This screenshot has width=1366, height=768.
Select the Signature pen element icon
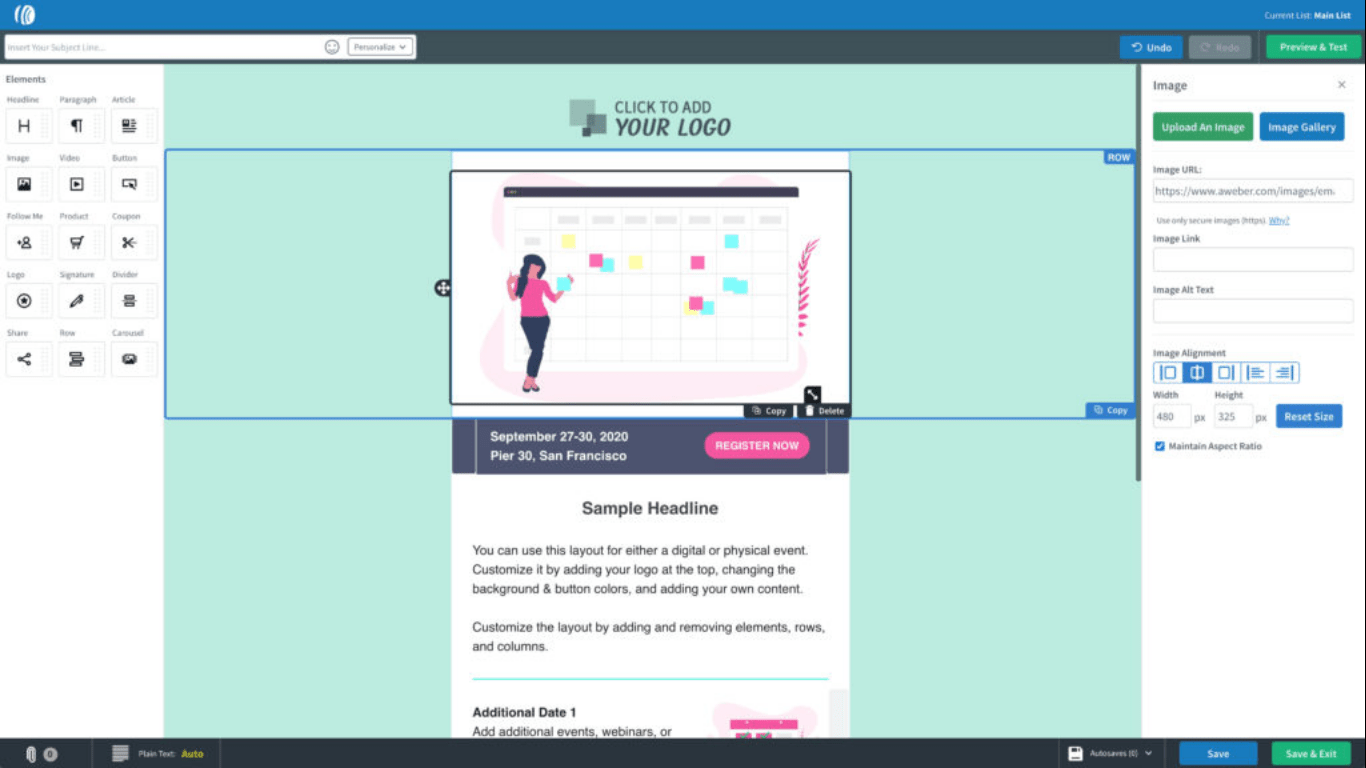(76, 300)
